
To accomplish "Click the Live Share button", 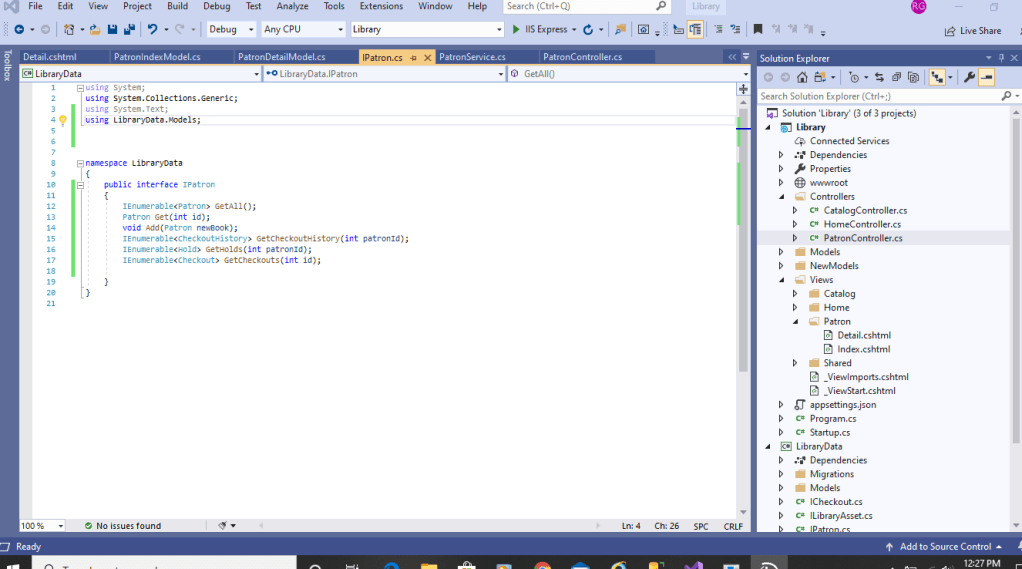I will tap(973, 31).
